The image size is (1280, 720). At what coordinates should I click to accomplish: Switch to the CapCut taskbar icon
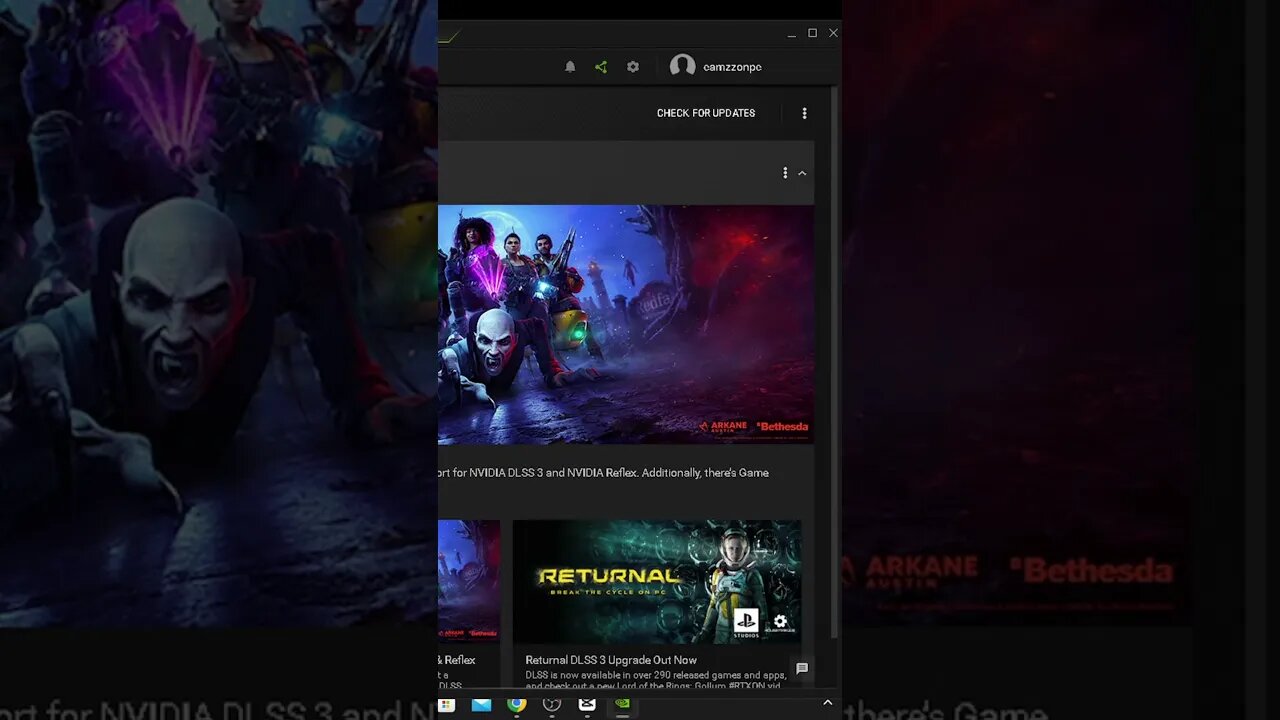coord(587,704)
